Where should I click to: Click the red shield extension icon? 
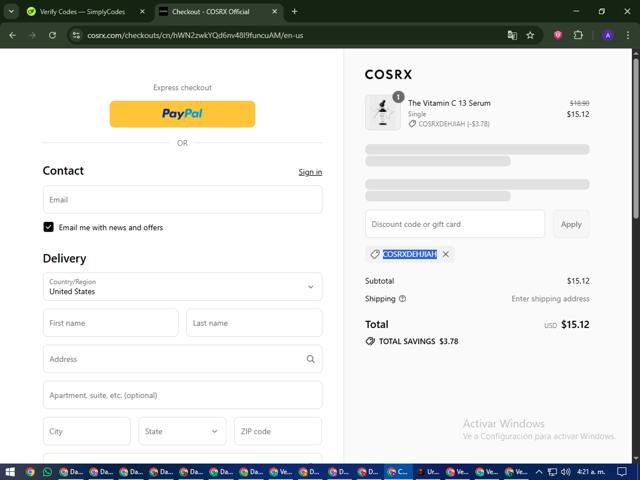[x=558, y=35]
